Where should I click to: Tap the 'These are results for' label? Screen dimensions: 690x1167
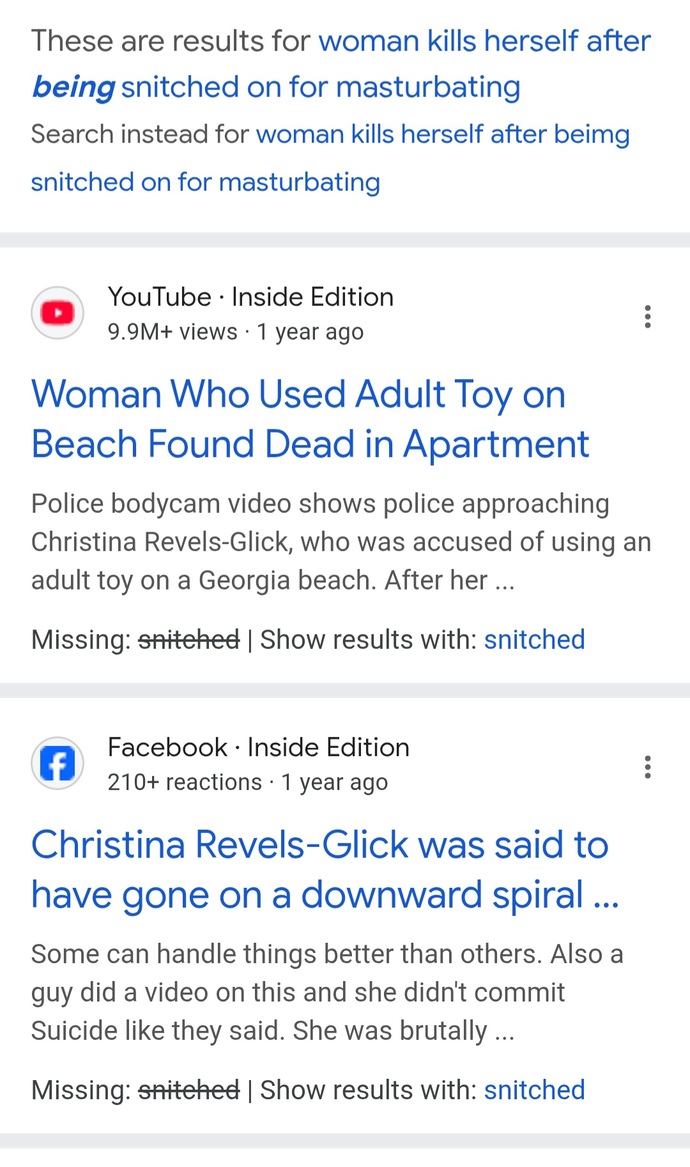(170, 41)
